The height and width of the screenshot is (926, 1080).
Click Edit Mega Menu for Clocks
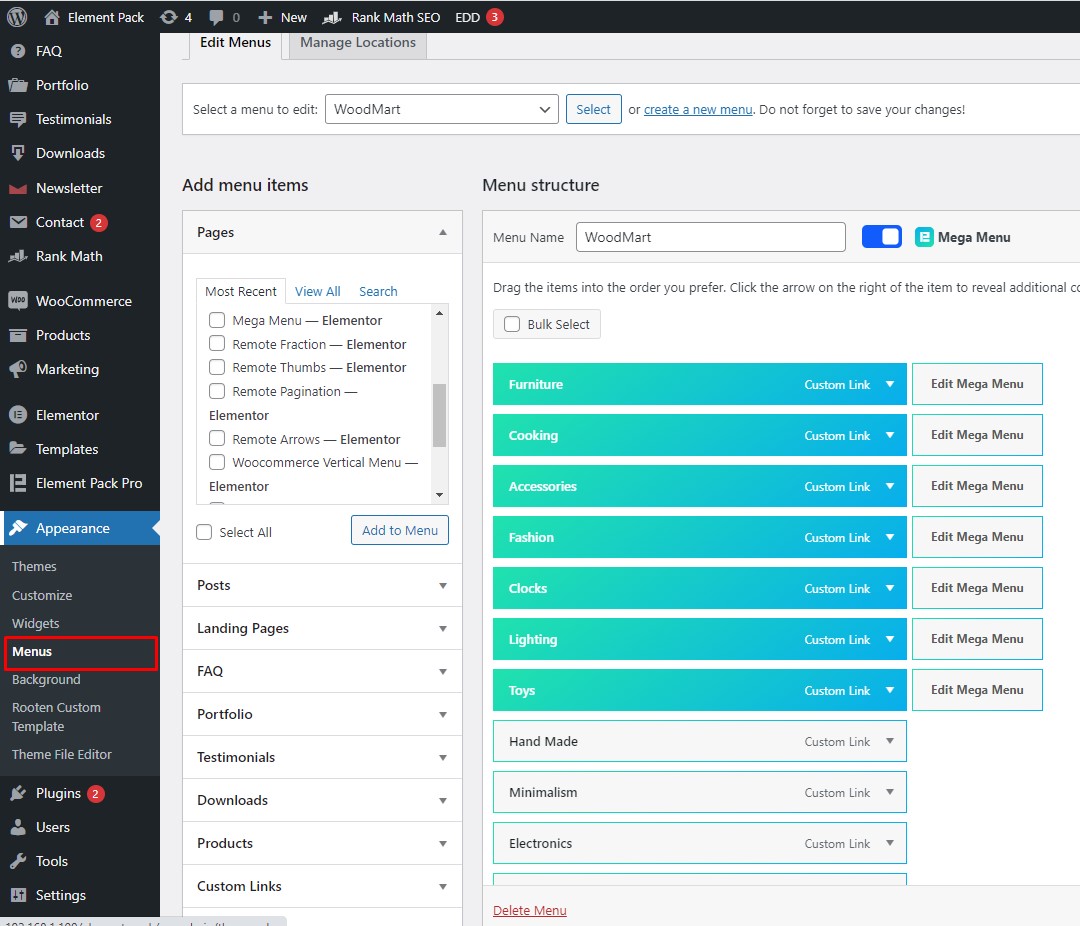tap(977, 588)
